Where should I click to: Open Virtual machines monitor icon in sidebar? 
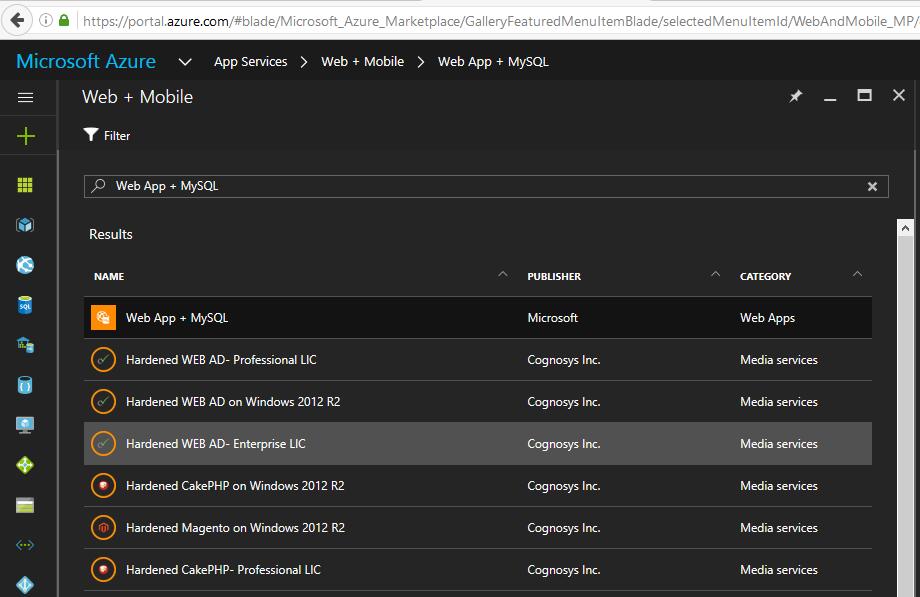point(25,425)
